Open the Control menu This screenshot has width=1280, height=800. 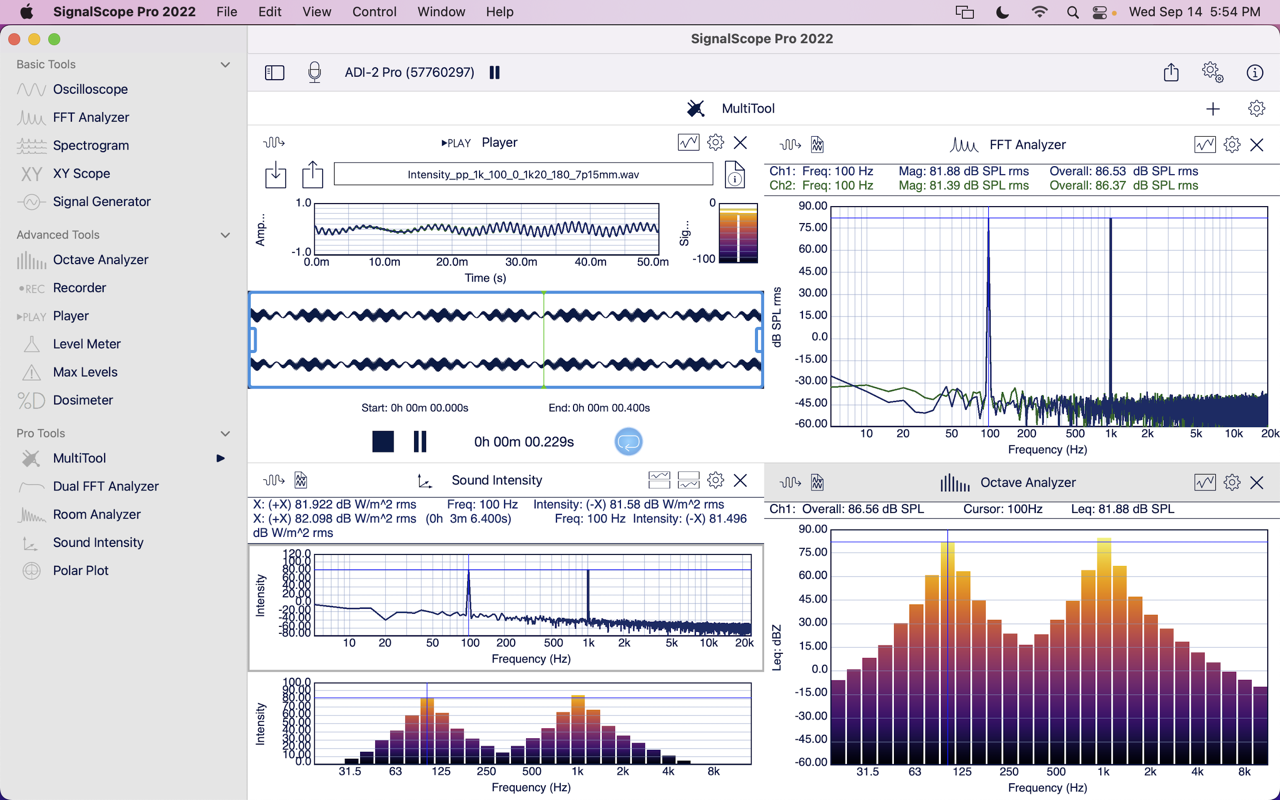[x=375, y=12]
